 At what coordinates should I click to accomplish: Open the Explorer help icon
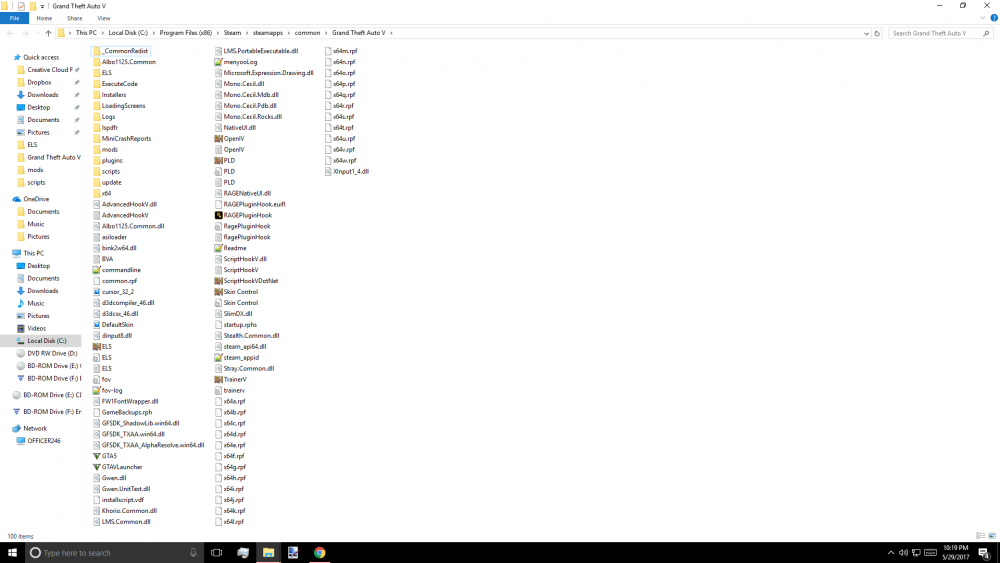point(994,18)
